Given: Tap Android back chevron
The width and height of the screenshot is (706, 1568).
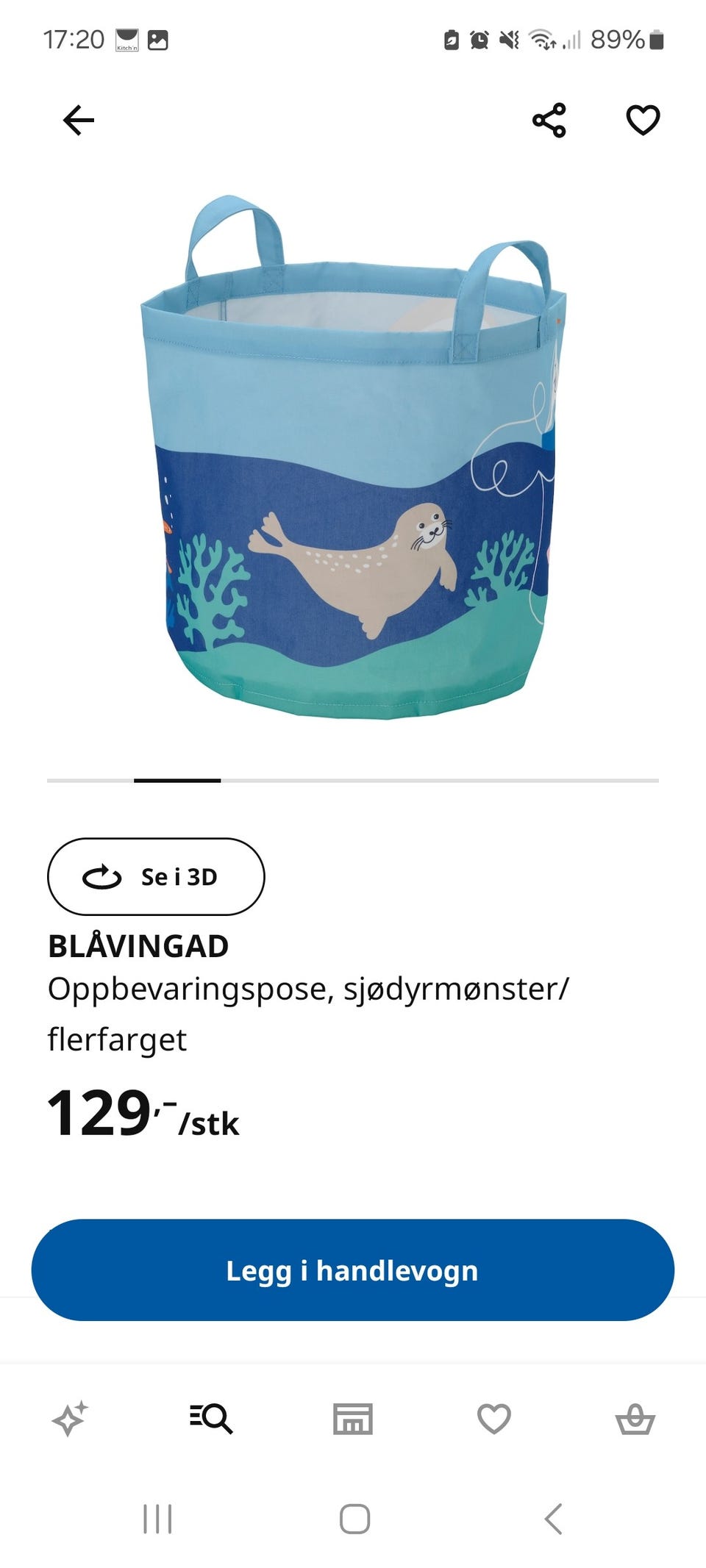Looking at the screenshot, I should [553, 1519].
